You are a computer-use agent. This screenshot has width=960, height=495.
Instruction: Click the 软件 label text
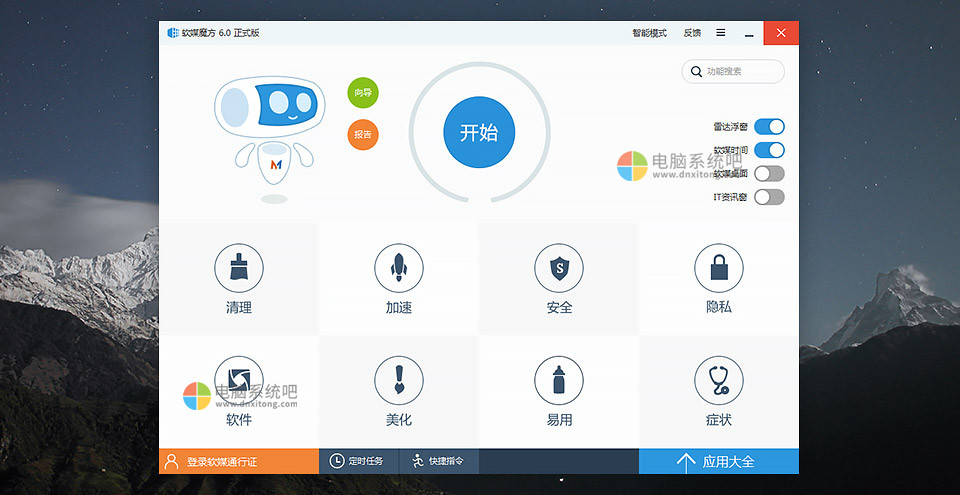[x=239, y=420]
